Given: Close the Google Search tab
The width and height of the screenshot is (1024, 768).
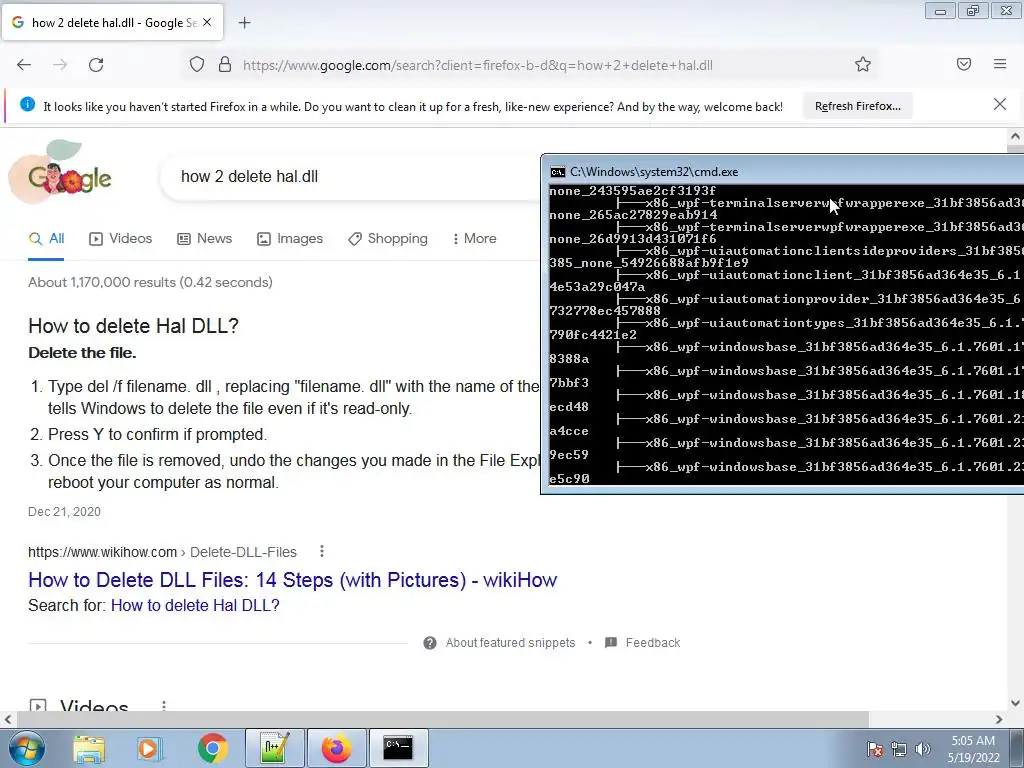Looking at the screenshot, I should coord(207,22).
